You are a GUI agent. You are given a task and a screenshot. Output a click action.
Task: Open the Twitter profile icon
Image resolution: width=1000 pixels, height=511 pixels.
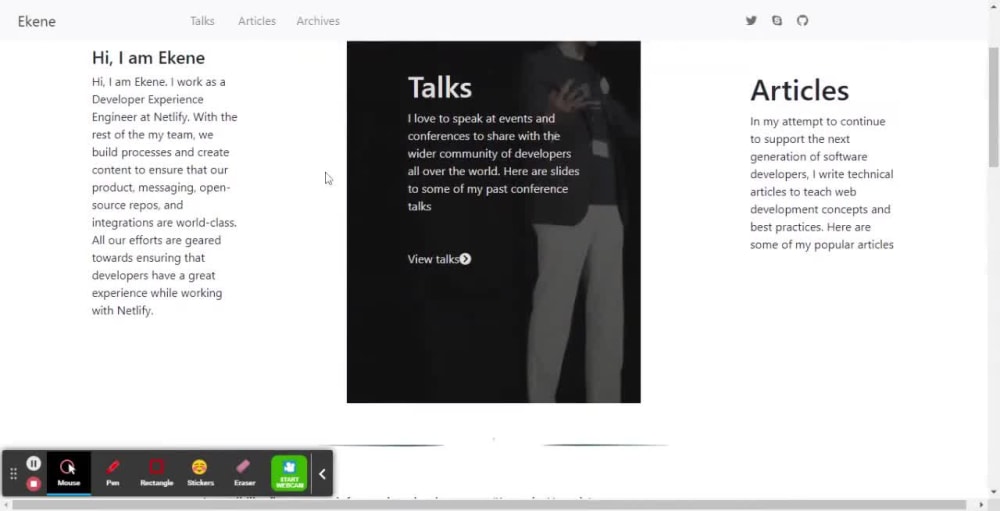pos(751,20)
